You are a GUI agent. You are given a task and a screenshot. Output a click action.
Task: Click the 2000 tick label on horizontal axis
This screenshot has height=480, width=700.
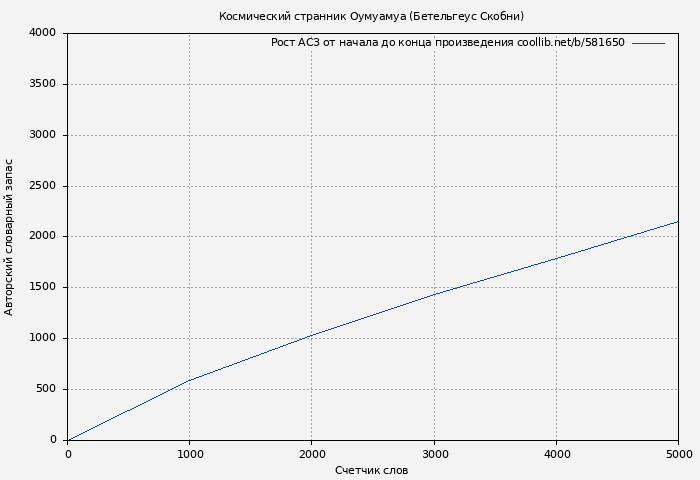(312, 454)
